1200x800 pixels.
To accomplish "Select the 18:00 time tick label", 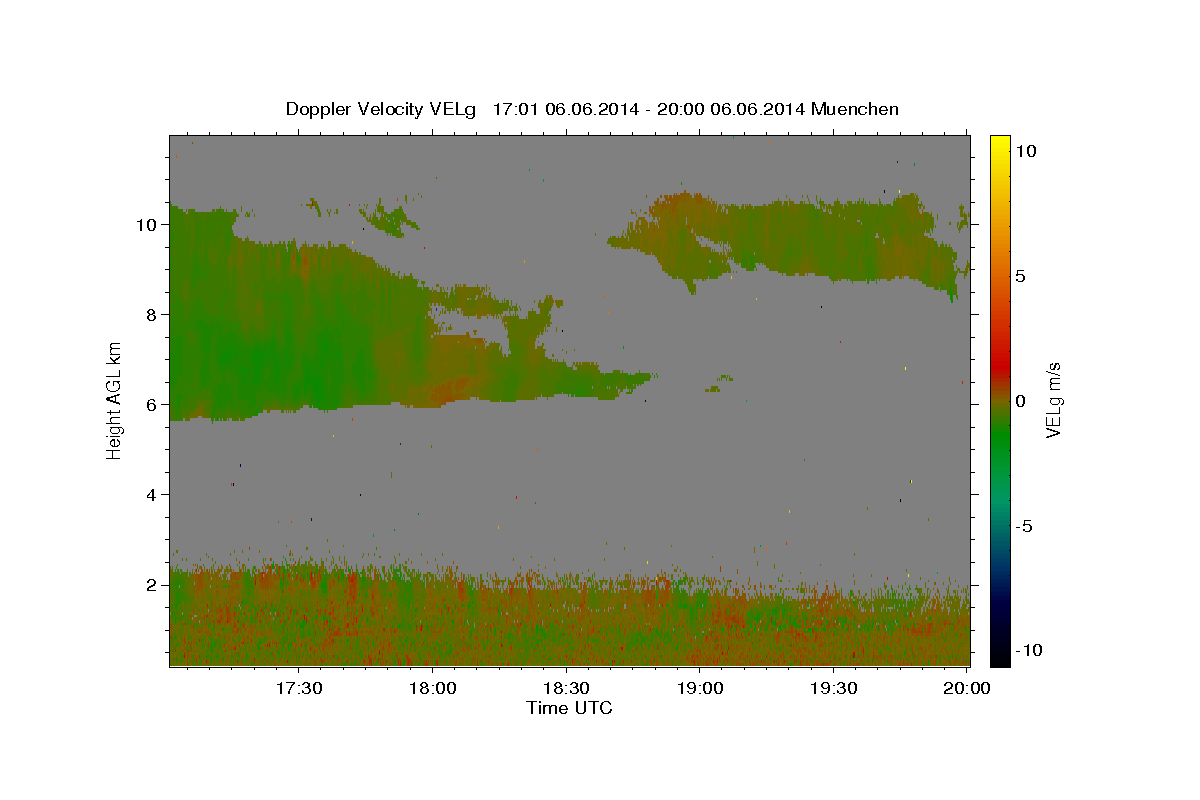I will [433, 688].
